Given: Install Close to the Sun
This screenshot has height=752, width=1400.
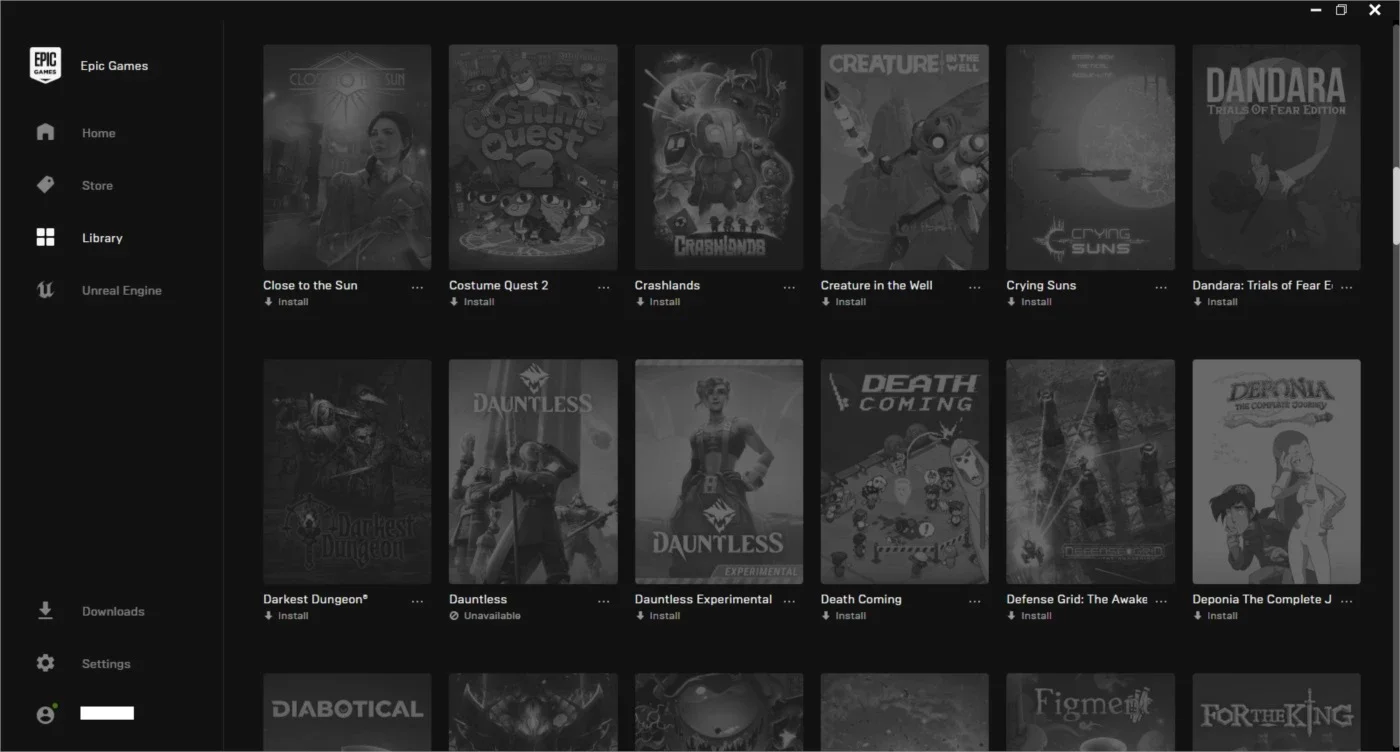Looking at the screenshot, I should pos(286,302).
